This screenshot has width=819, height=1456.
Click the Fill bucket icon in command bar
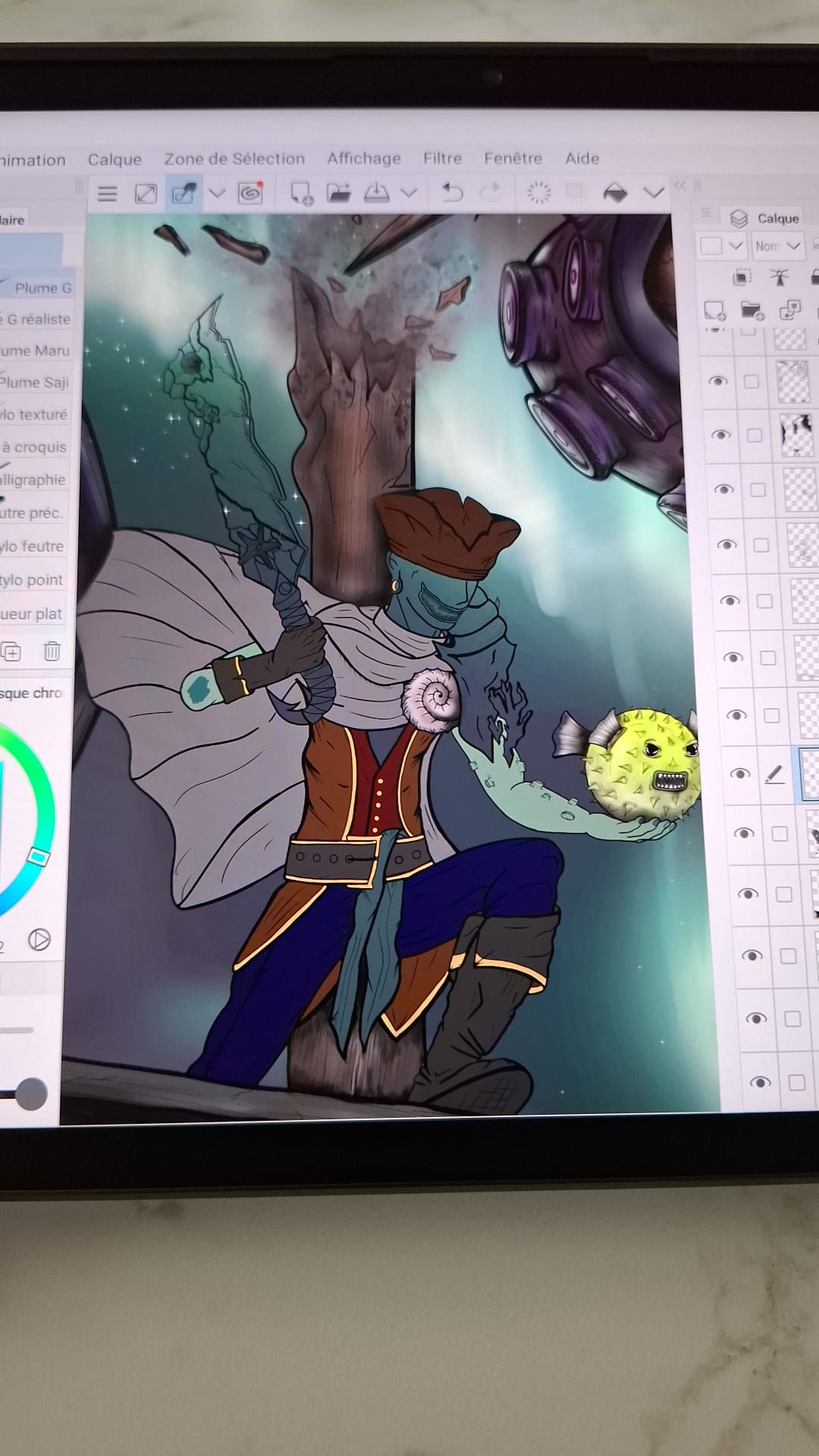tap(615, 193)
